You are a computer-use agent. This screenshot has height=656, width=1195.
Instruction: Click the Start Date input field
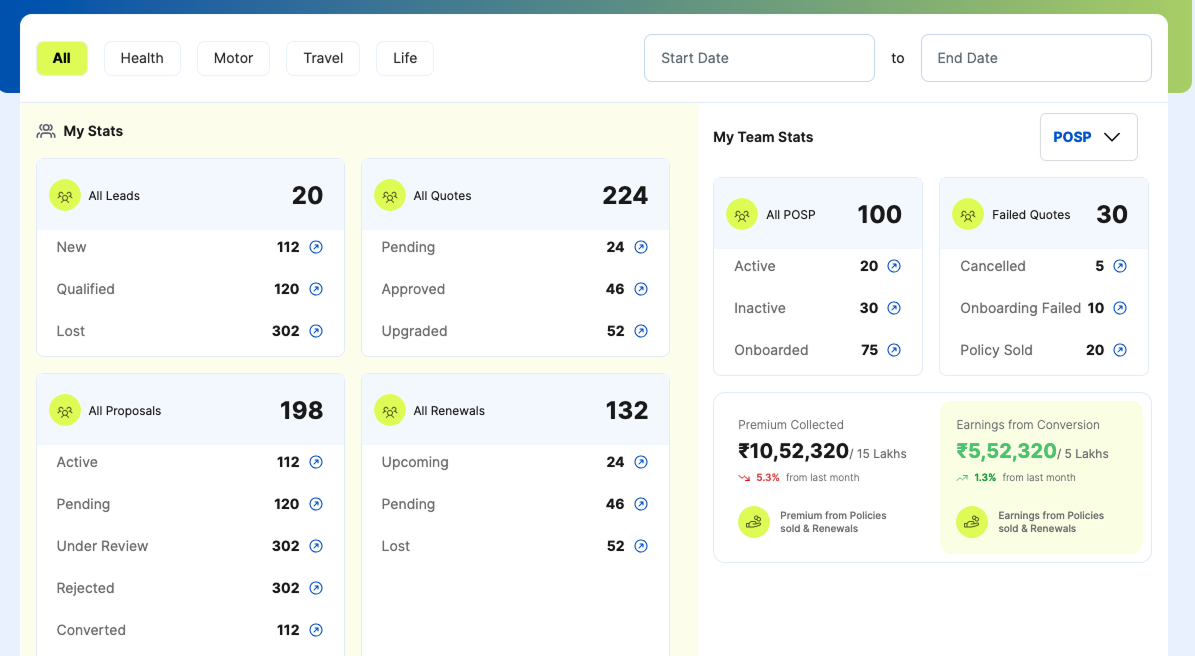[759, 58]
